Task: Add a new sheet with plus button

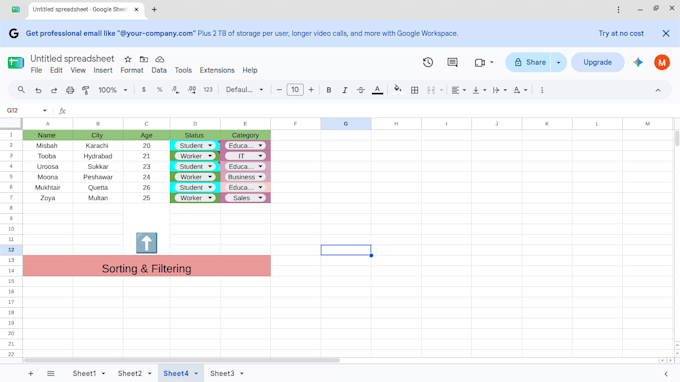Action: [31, 373]
